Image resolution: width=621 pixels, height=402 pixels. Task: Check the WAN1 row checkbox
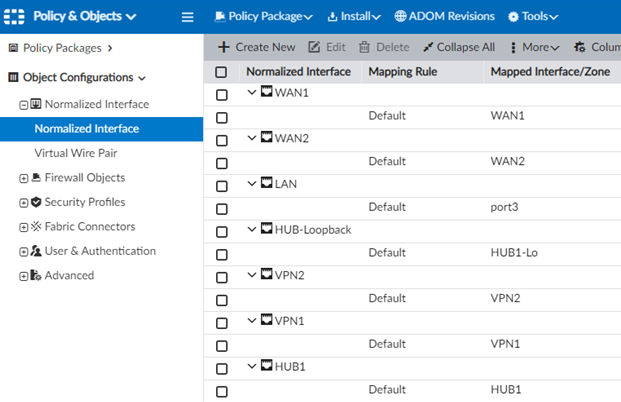click(x=222, y=94)
